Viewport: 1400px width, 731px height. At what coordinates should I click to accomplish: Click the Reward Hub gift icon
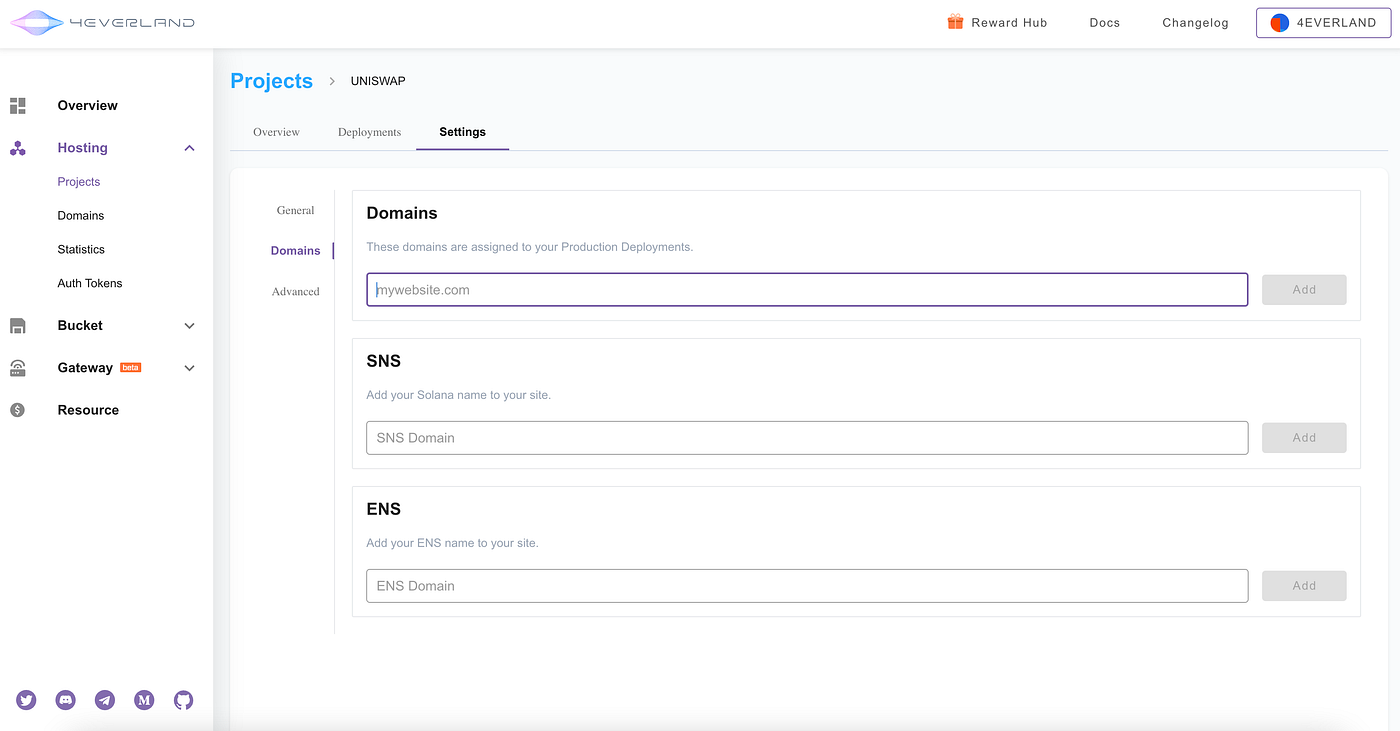coord(955,21)
